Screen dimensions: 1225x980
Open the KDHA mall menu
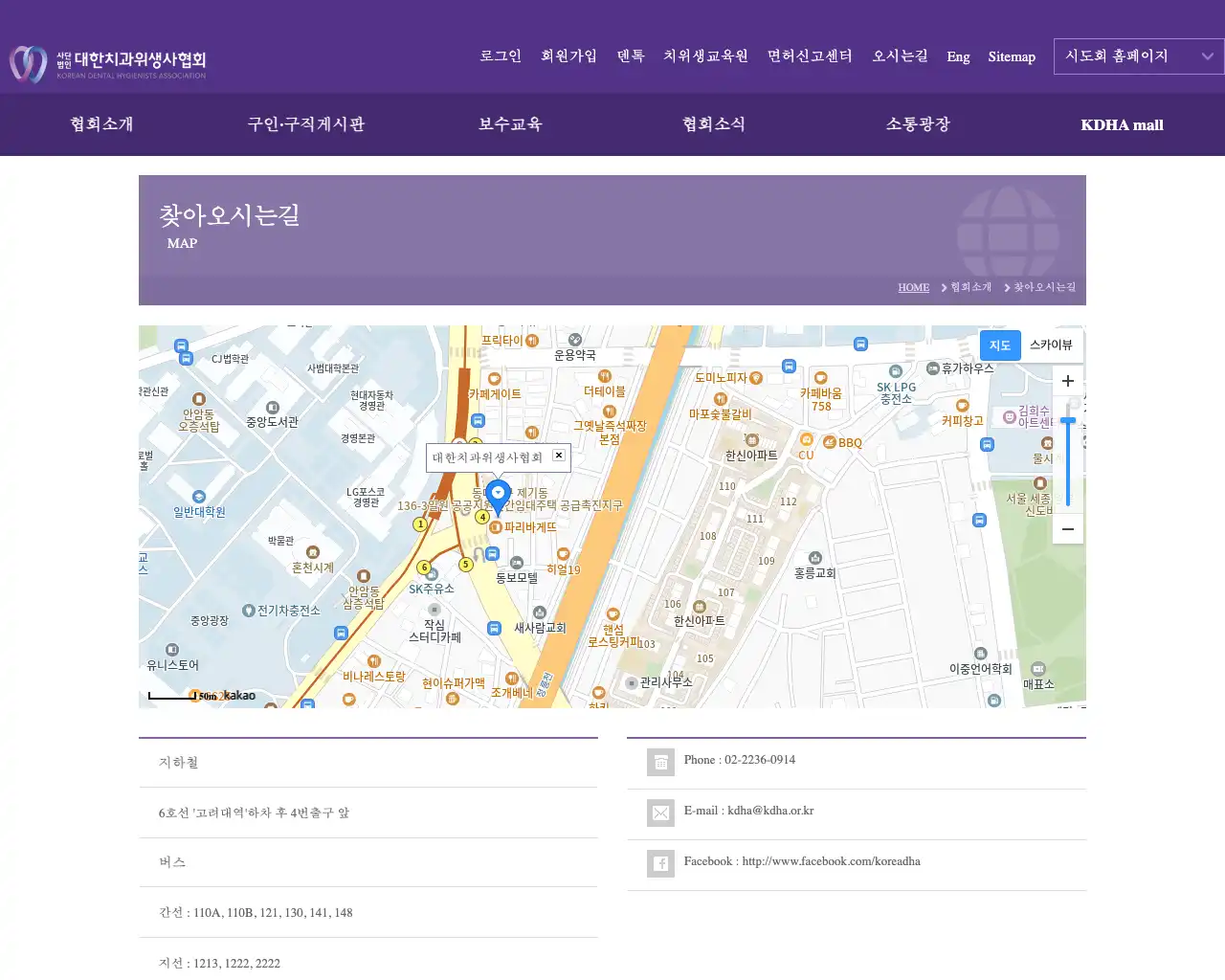[1122, 124]
